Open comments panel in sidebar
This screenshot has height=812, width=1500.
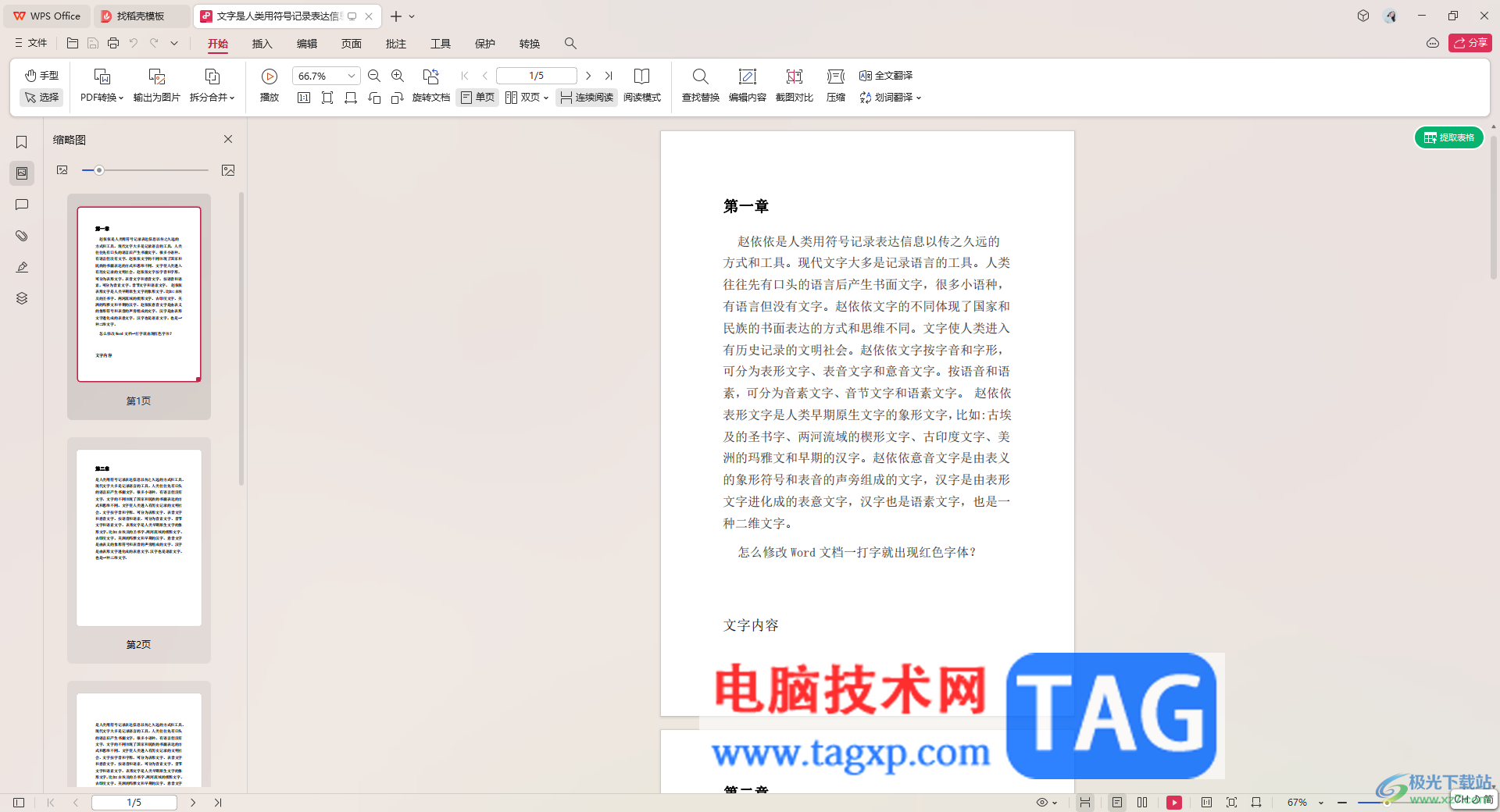click(x=22, y=205)
